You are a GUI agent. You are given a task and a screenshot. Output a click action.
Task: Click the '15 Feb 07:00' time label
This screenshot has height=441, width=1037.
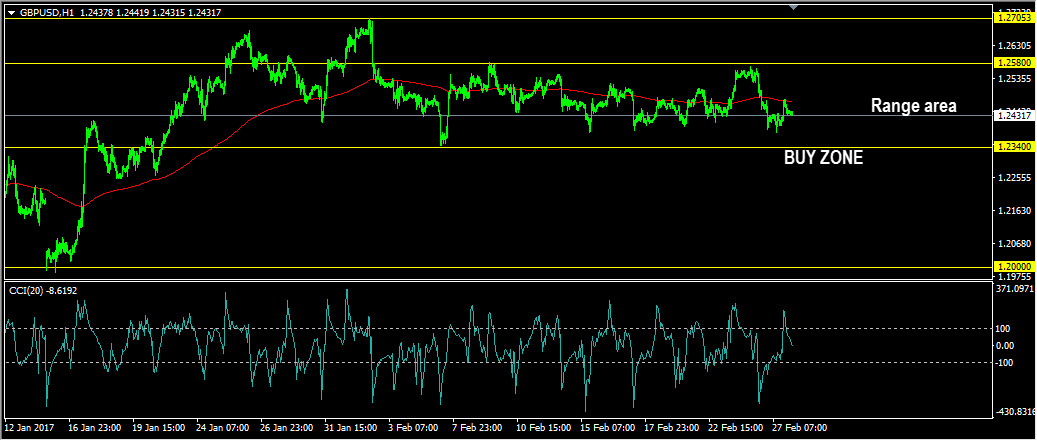click(x=606, y=428)
